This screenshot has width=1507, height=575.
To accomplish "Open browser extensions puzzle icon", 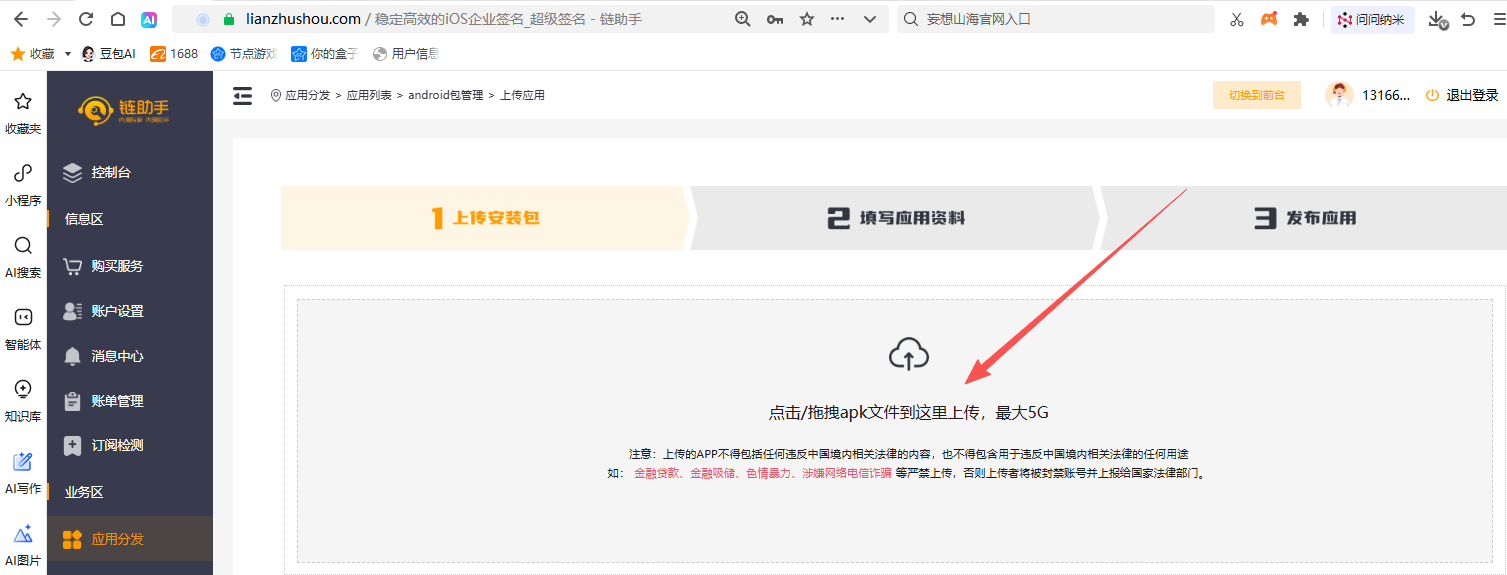I will (1300, 19).
